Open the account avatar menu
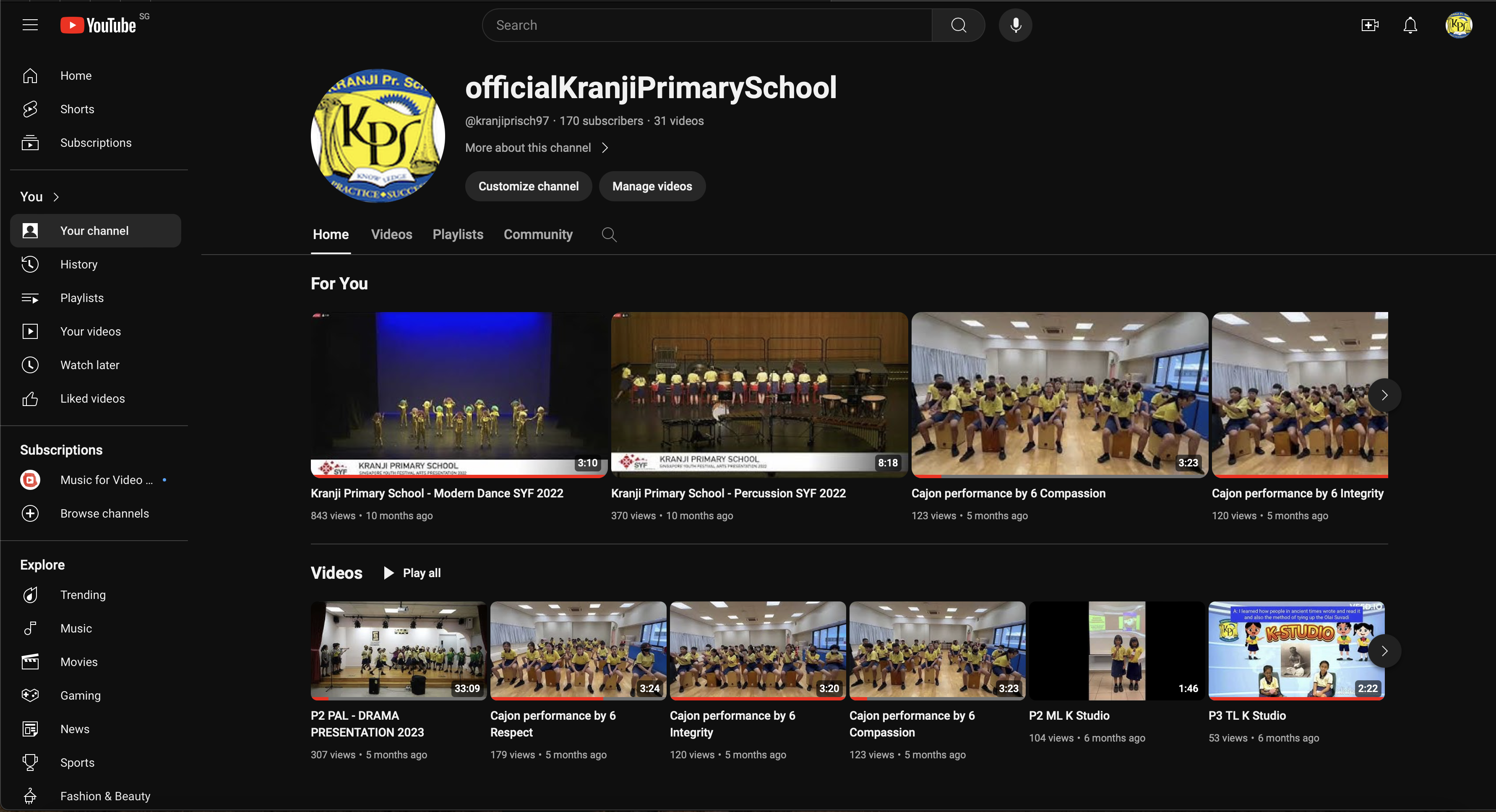The width and height of the screenshot is (1496, 812). [x=1458, y=25]
